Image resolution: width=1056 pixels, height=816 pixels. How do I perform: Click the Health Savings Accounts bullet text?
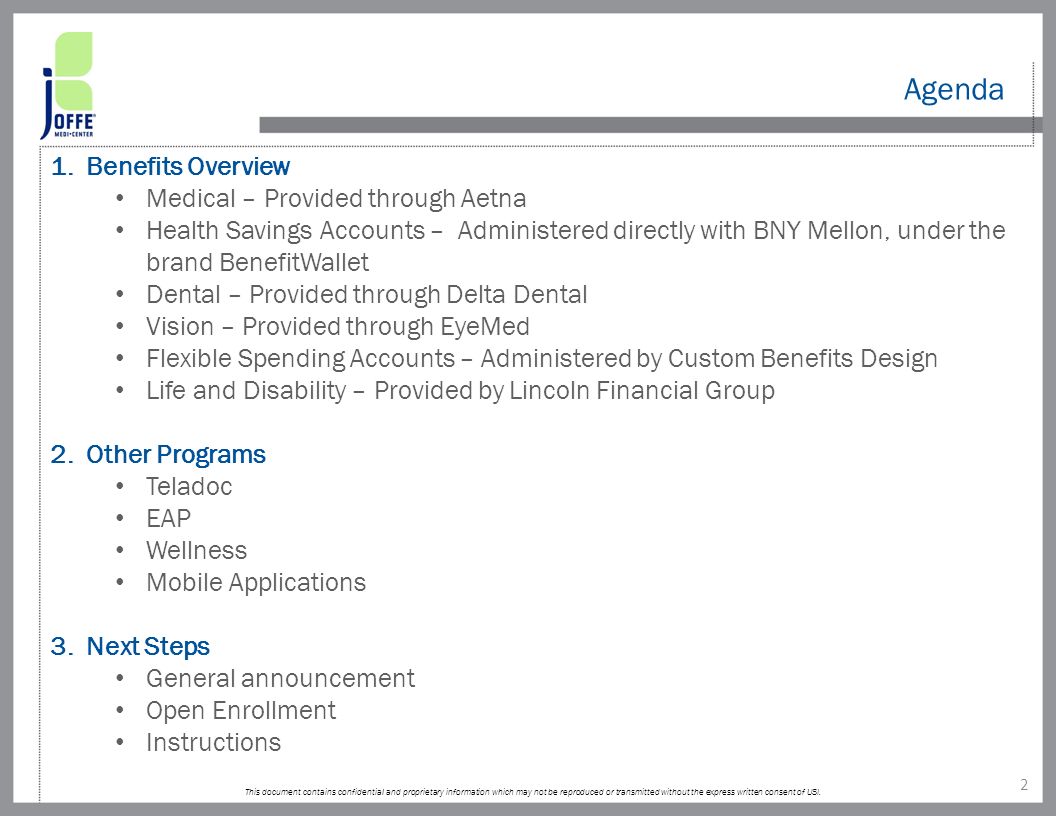tap(576, 230)
